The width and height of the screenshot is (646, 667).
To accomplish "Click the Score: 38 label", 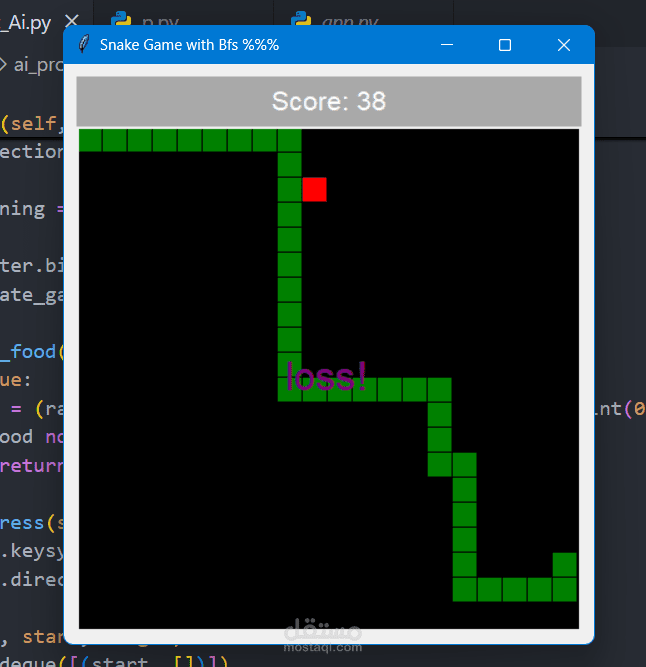I will tap(329, 101).
